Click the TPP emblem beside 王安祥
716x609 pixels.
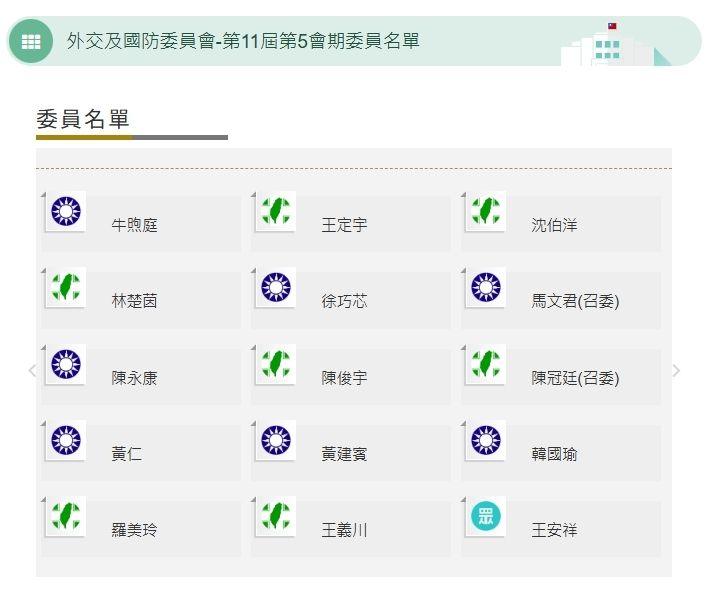(x=486, y=517)
